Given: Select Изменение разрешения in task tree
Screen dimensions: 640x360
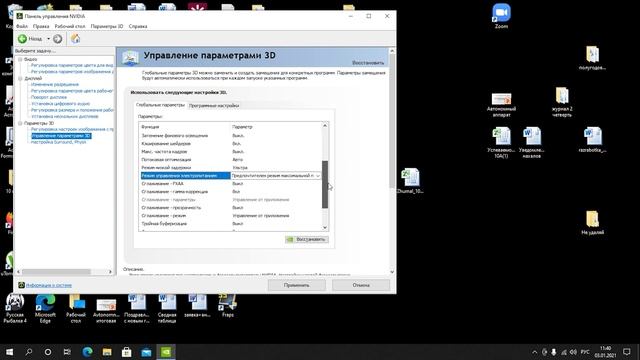Looking at the screenshot, I should click(55, 84).
